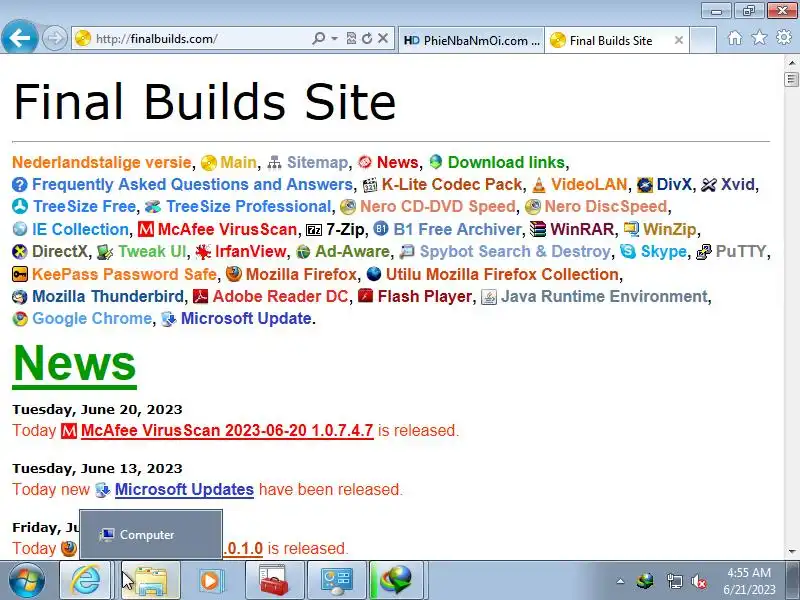Screen dimensions: 800x600
Task: Open Favorites star icon
Action: [759, 38]
